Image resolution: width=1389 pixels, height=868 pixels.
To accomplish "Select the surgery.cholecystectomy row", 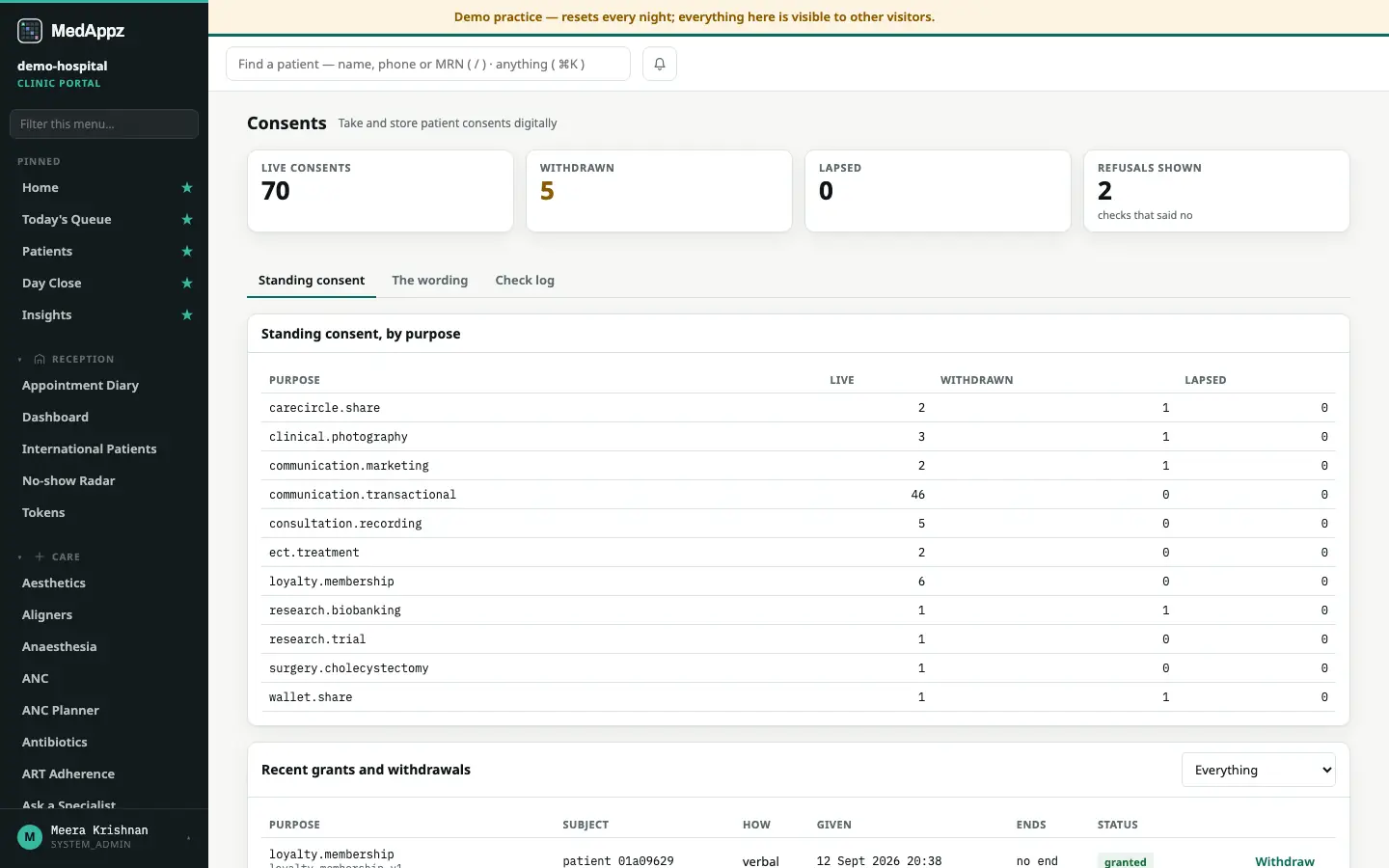I will coord(799,668).
